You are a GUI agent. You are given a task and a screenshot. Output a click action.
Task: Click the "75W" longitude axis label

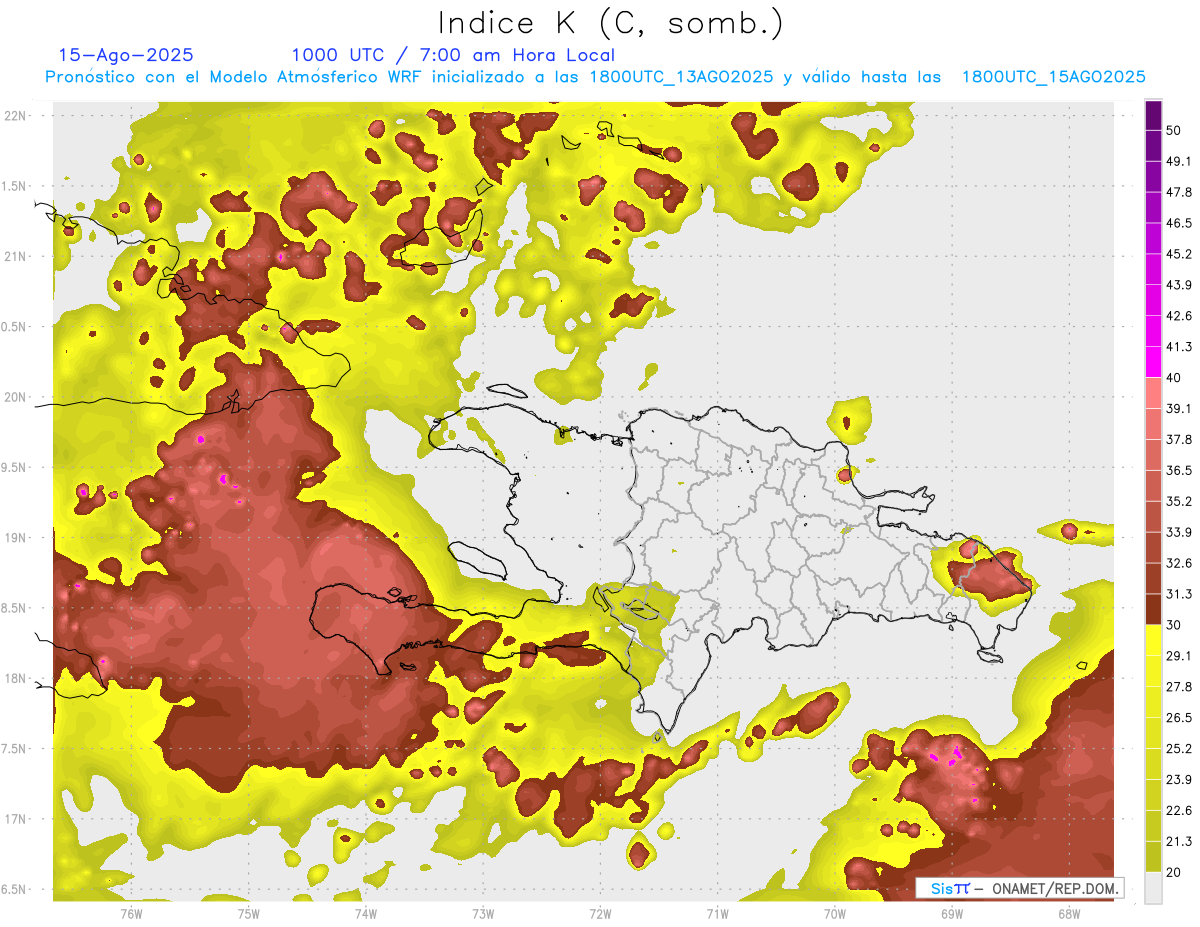[248, 914]
